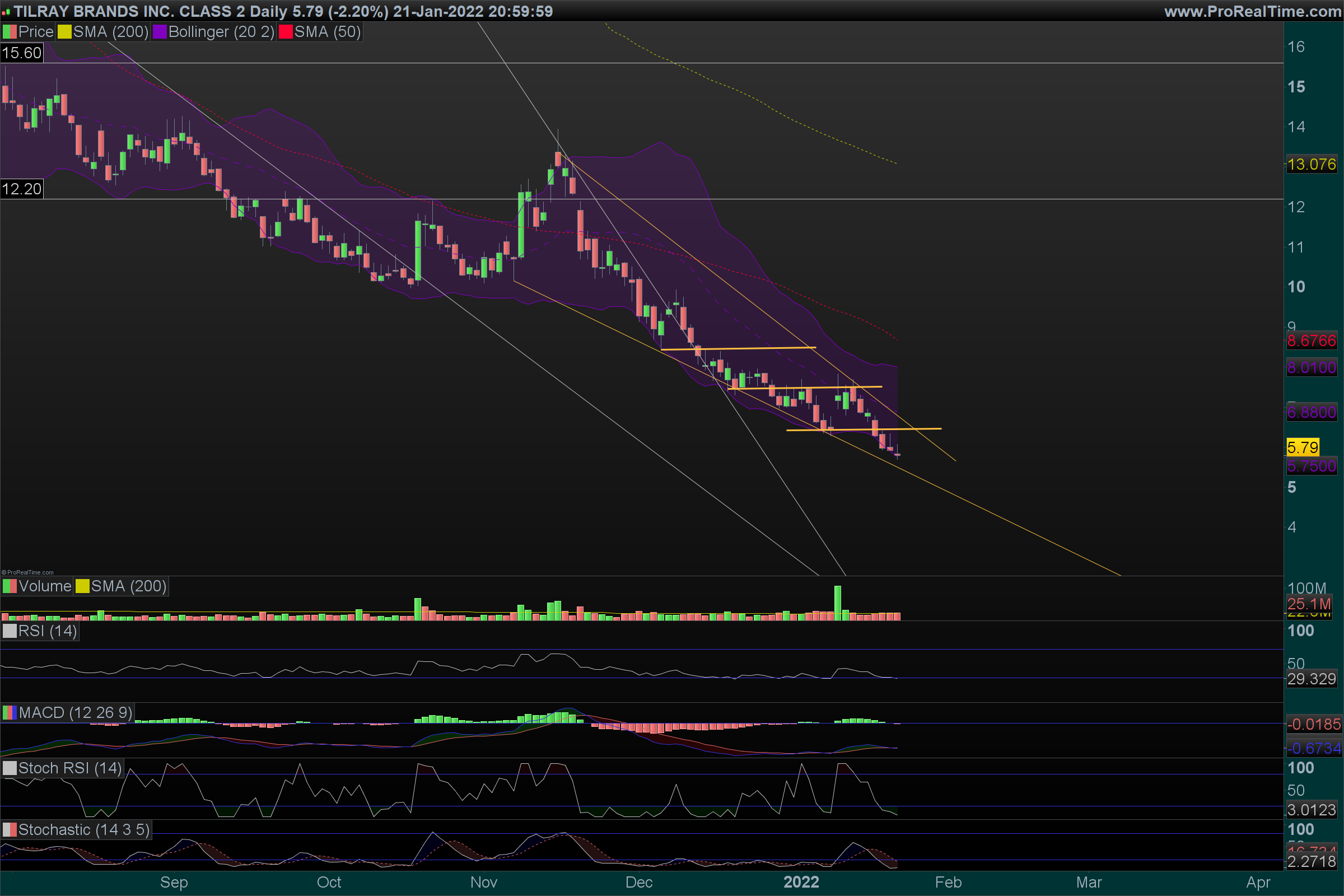
Task: Click the Bollinger (20 2) legend label
Action: point(221,32)
